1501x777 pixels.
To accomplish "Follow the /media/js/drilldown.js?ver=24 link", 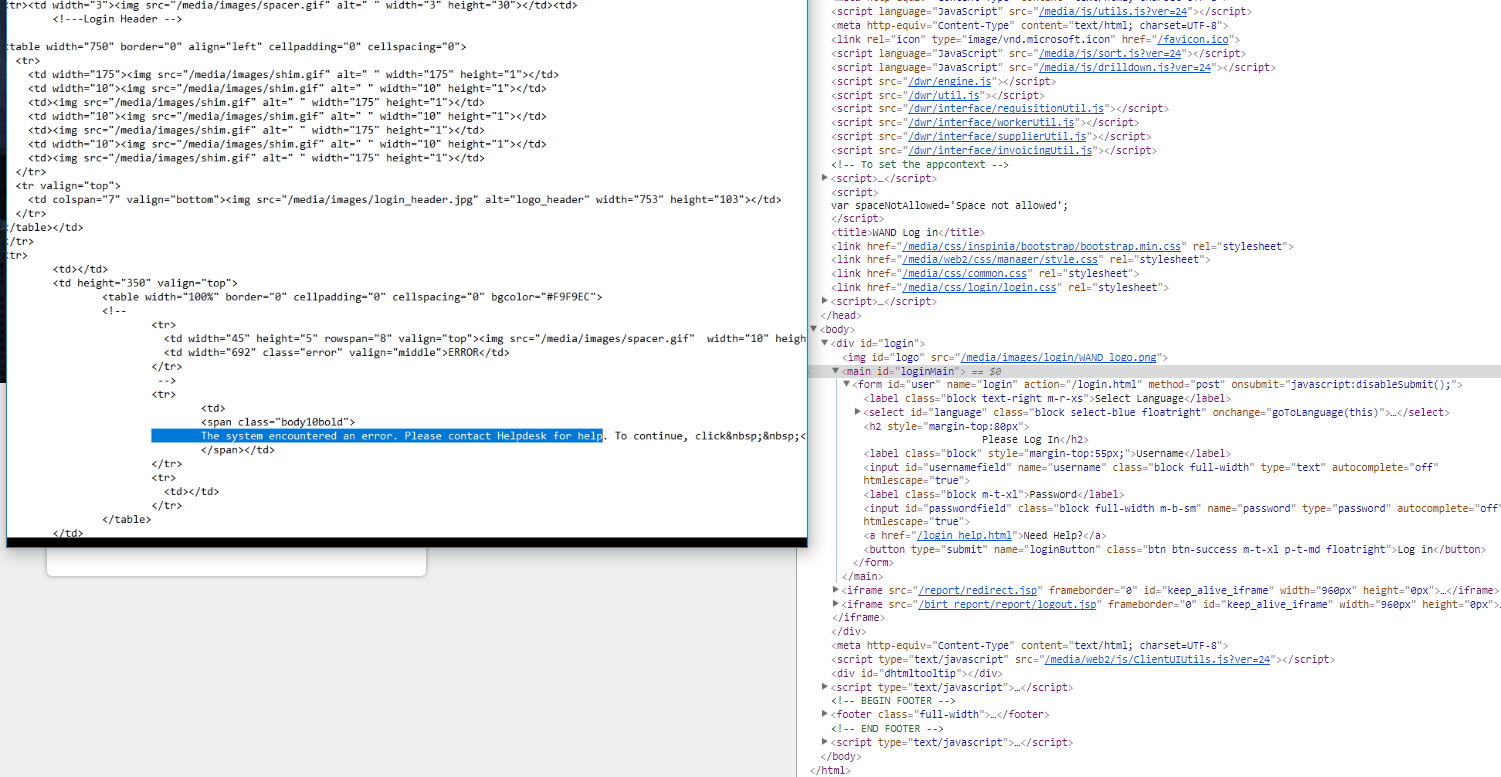I will (1125, 67).
